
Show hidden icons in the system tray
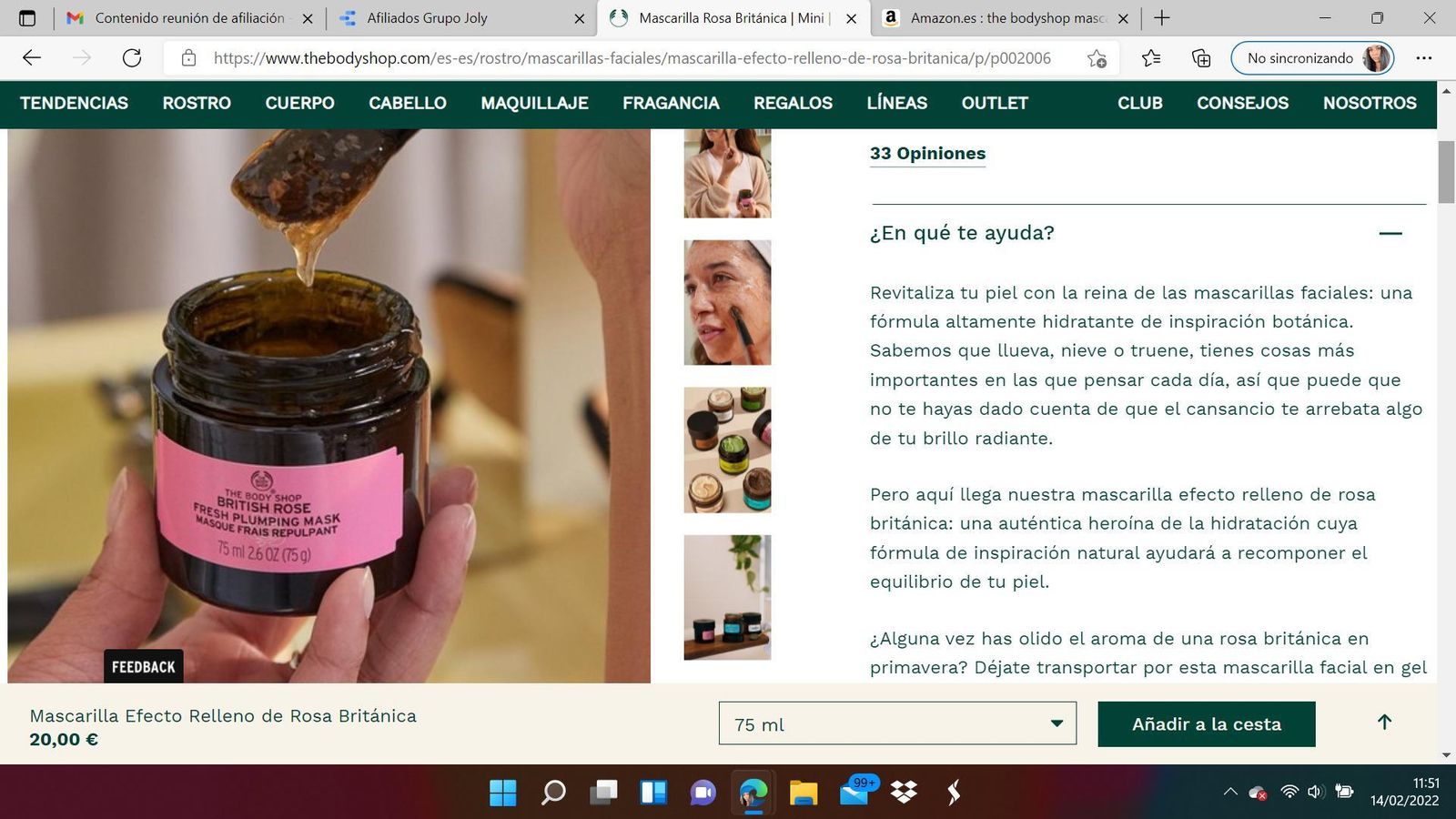tap(1229, 793)
